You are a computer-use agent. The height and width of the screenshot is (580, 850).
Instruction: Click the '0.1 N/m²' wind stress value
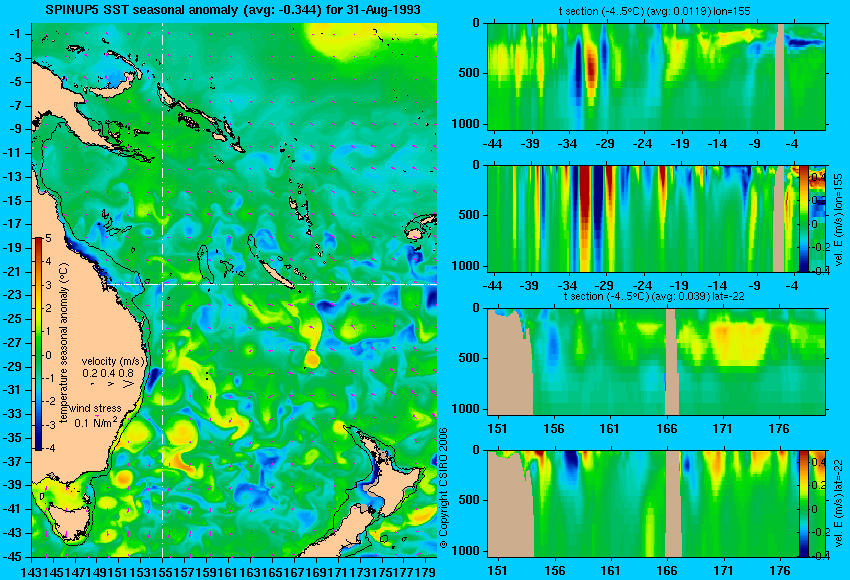point(95,422)
